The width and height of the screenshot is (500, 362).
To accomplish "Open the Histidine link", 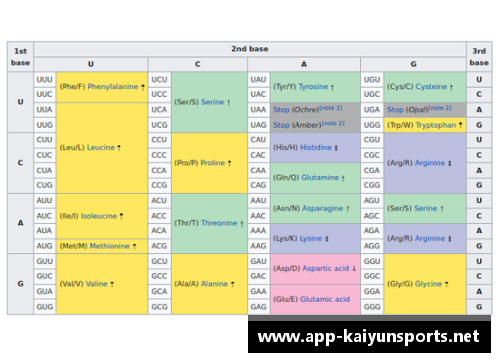I will pos(316,147).
